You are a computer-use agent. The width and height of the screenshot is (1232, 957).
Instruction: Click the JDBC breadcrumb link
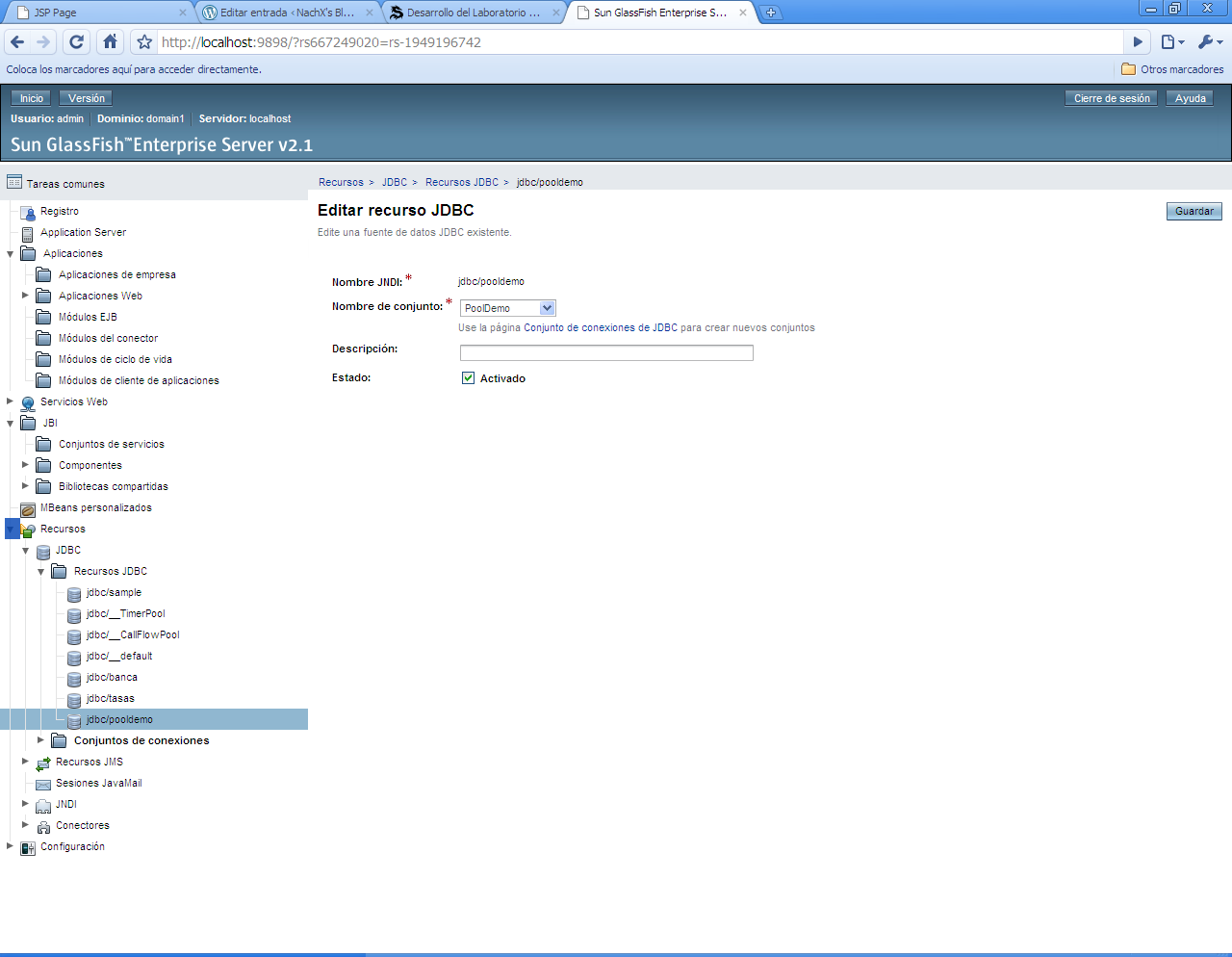(395, 182)
